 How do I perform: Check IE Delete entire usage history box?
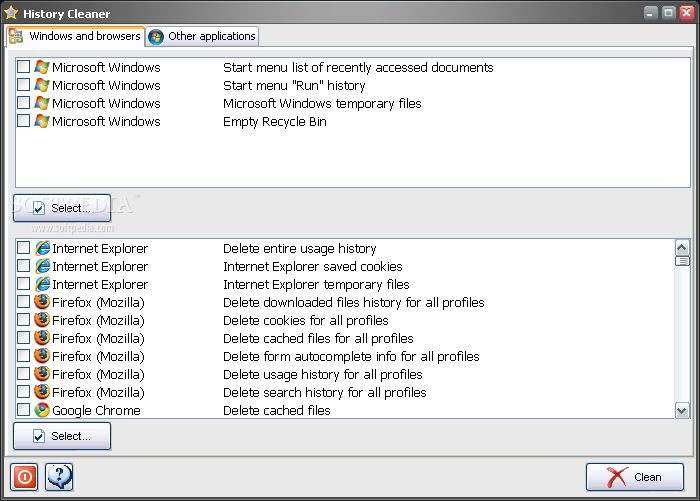click(23, 247)
